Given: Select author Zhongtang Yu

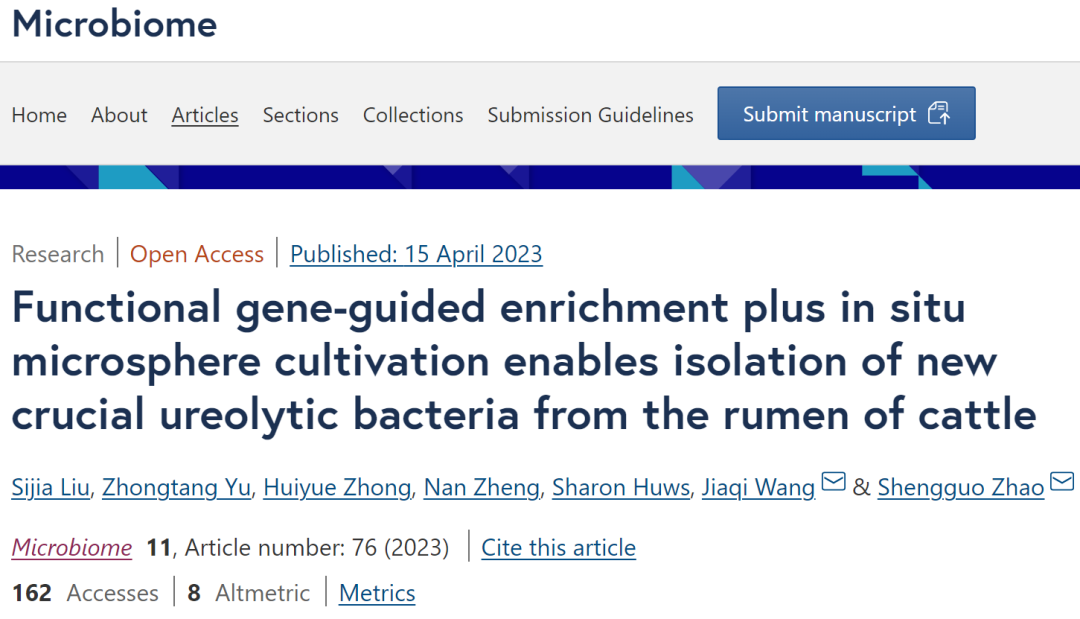Looking at the screenshot, I should 176,487.
